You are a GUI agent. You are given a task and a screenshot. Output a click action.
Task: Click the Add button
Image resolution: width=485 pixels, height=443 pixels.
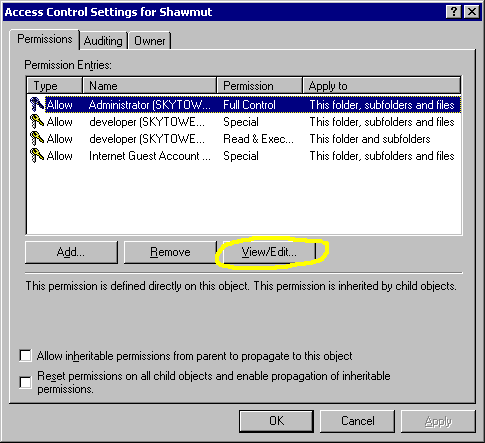pos(71,252)
